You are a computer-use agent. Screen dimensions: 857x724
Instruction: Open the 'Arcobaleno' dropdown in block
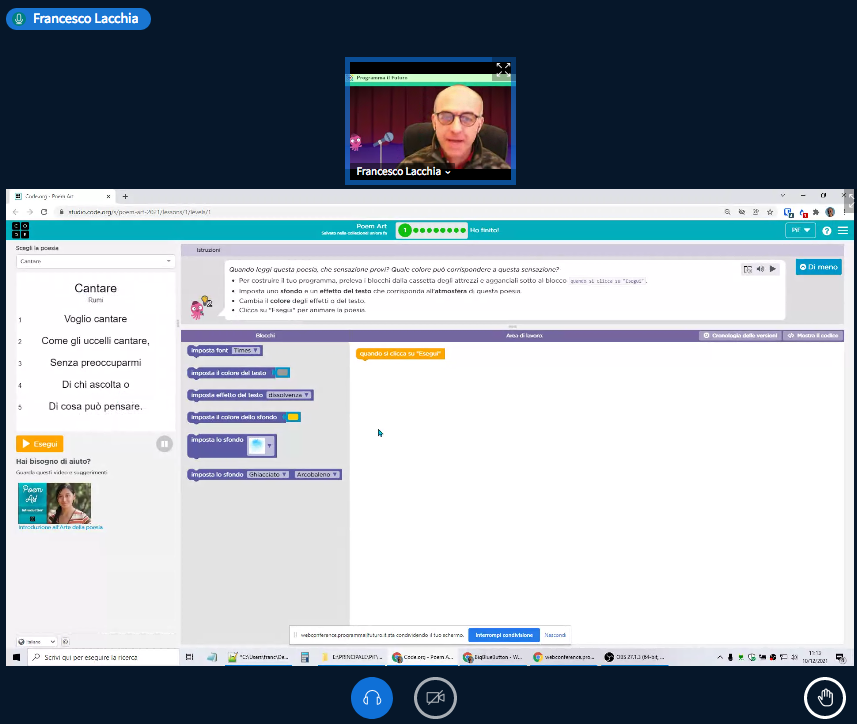coord(316,474)
